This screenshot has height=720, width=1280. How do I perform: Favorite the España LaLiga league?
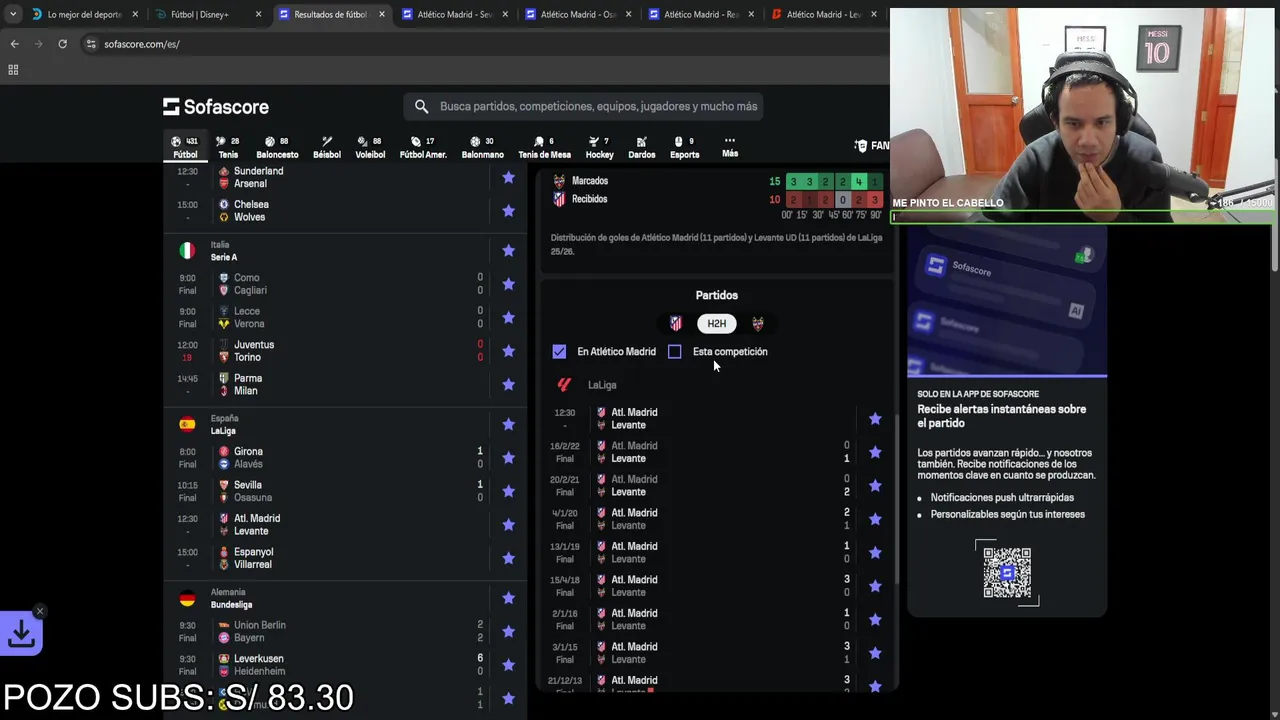tap(508, 425)
